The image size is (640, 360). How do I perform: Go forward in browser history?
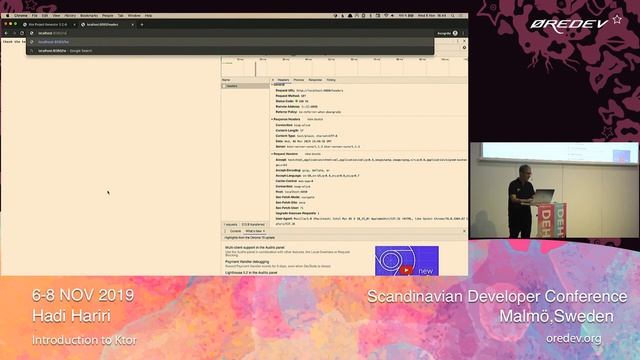click(14, 33)
